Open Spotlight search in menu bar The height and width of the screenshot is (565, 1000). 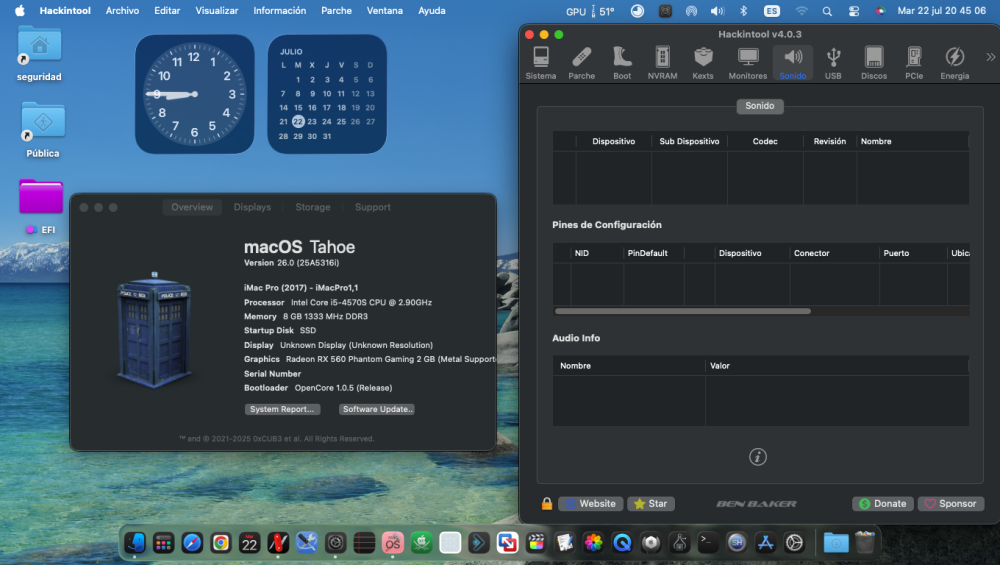(827, 11)
